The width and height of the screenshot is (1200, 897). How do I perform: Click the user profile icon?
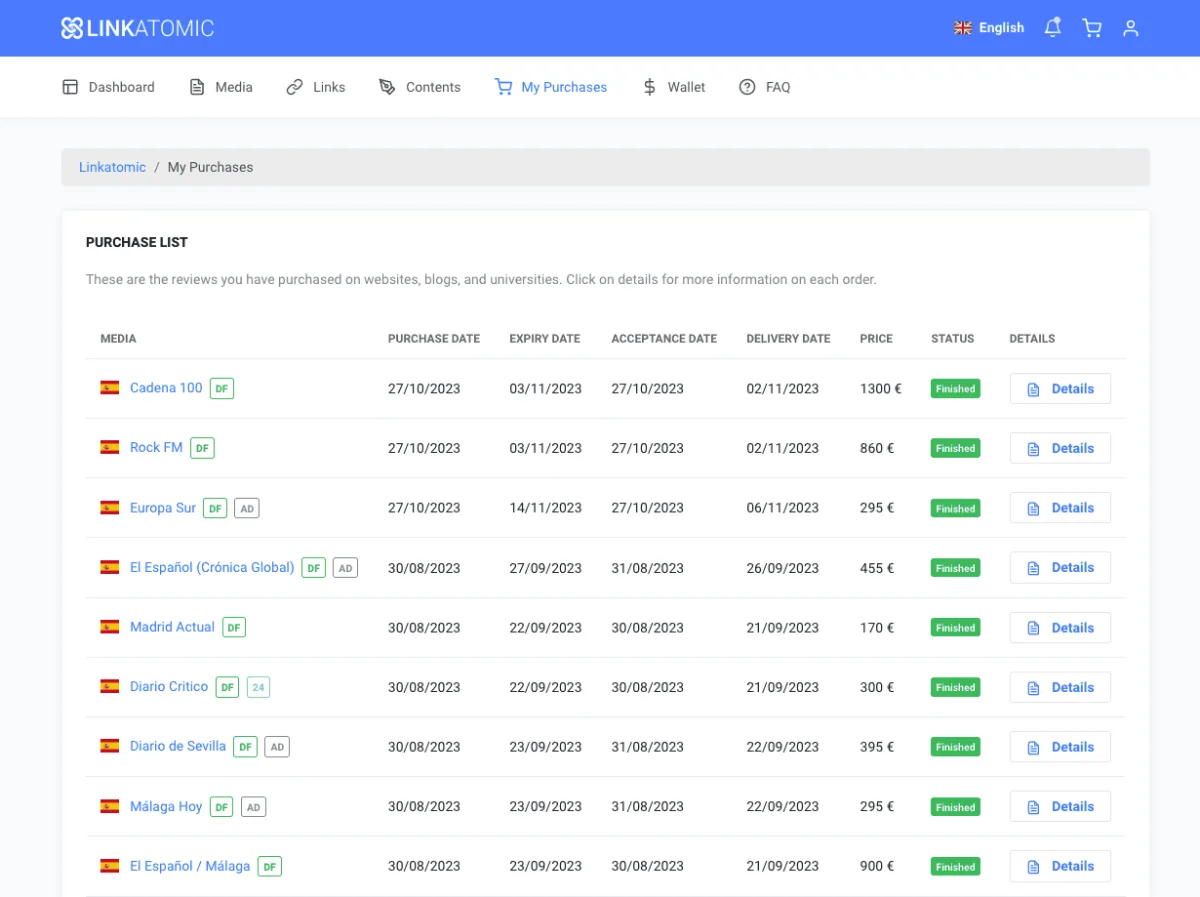point(1130,28)
